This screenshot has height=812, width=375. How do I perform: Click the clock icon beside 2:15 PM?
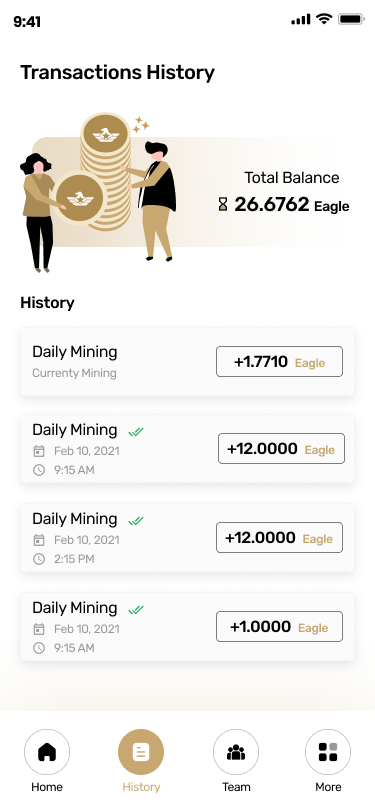point(39,559)
